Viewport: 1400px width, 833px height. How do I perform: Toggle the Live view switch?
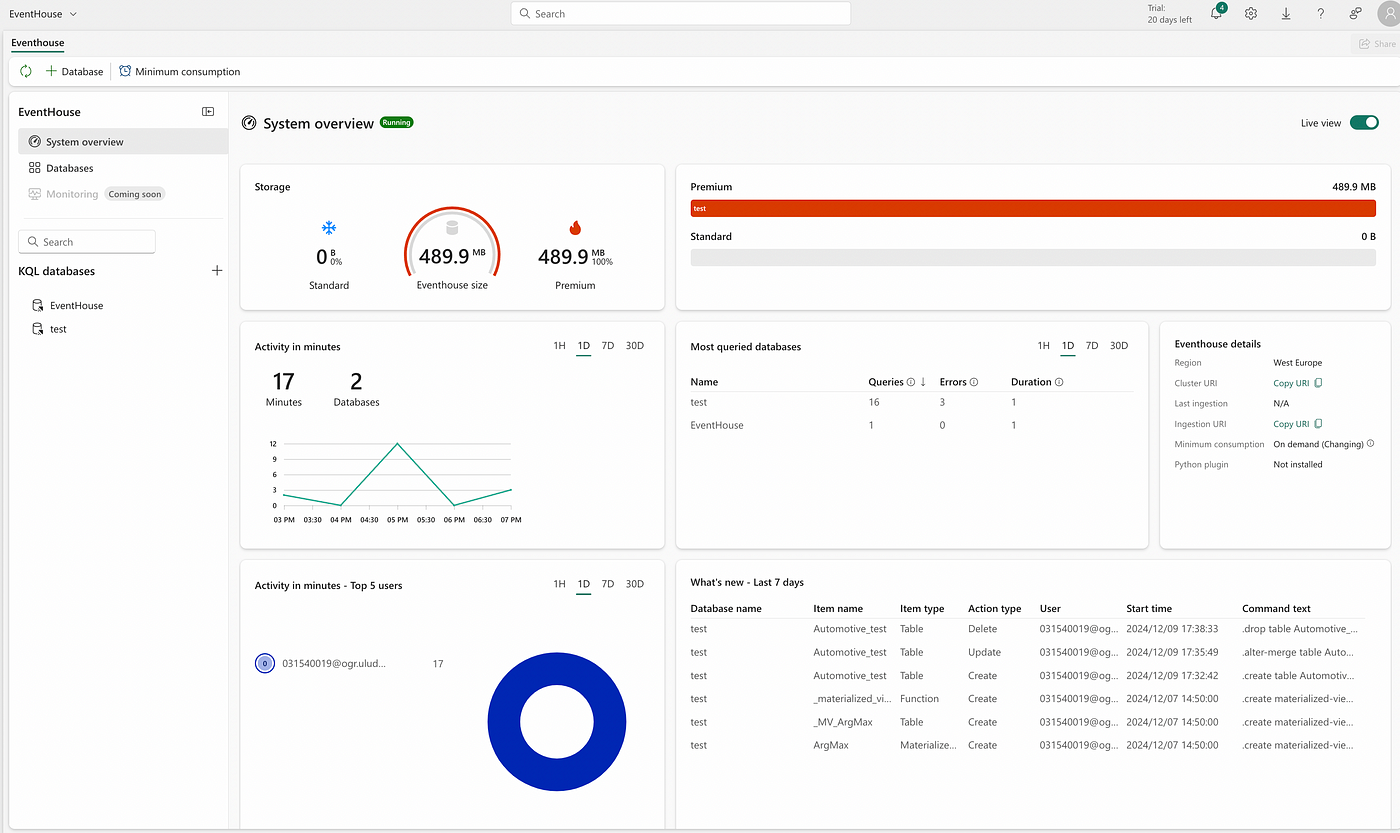[x=1364, y=123]
